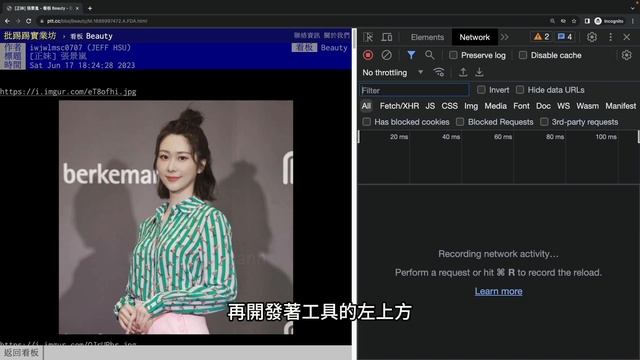This screenshot has width=640, height=360.
Task: Filter requests by Font
Action: [x=521, y=106]
